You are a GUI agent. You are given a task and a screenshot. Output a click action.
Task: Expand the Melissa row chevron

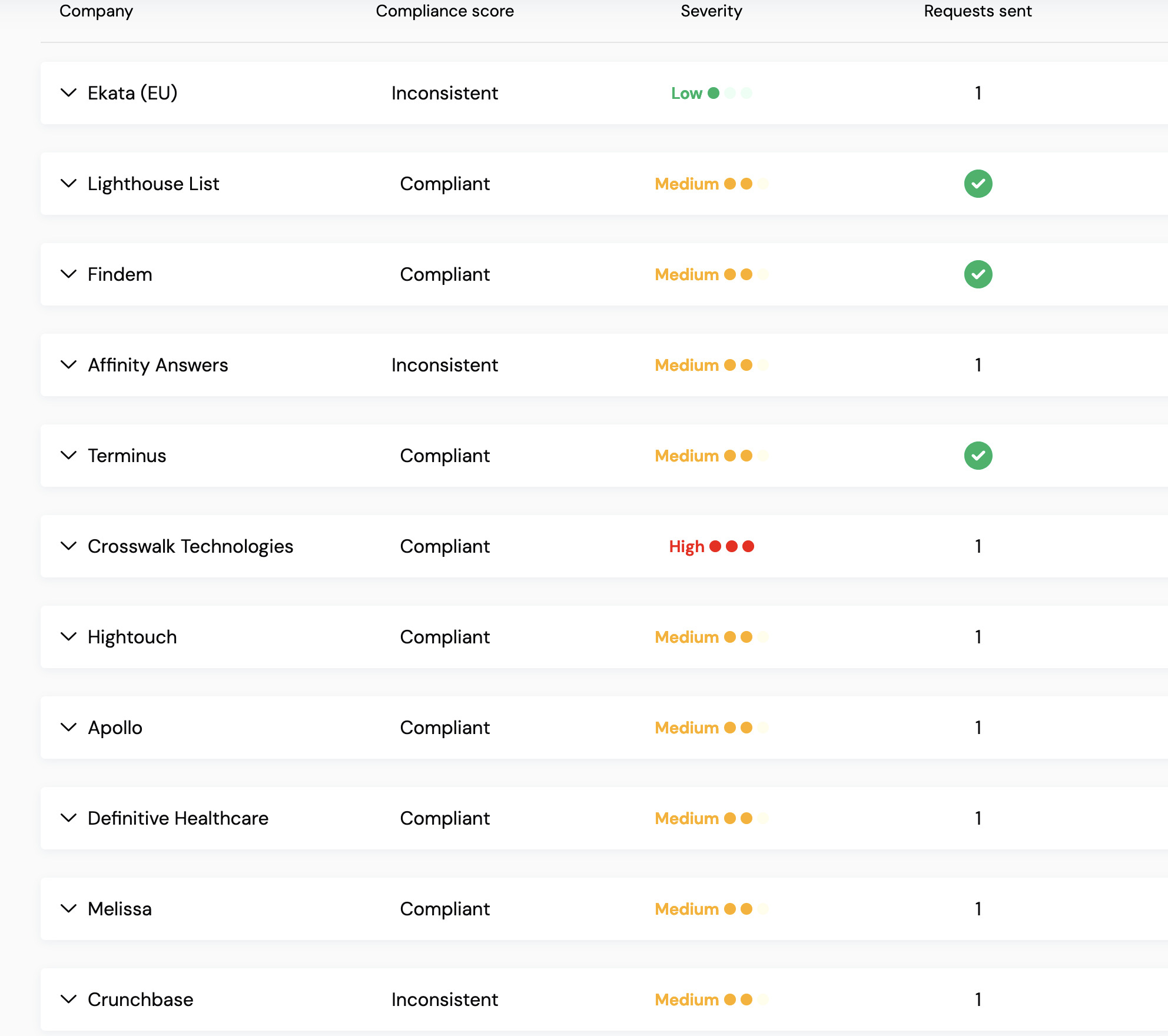coord(69,909)
